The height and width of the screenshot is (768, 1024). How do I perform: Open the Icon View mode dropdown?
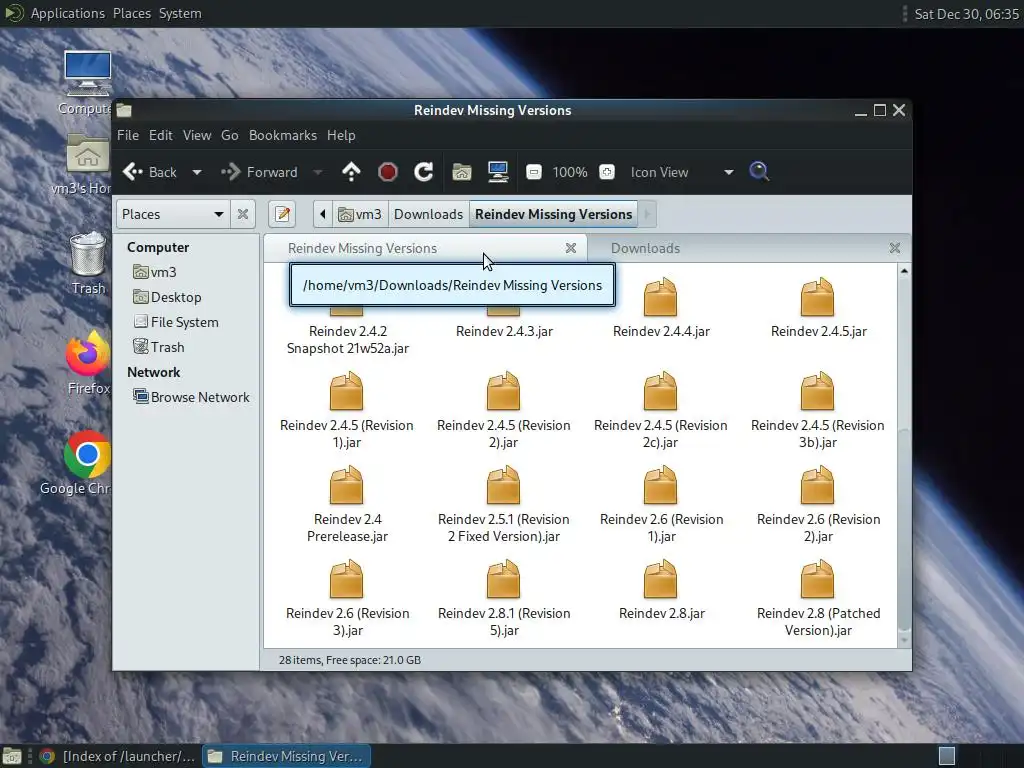click(x=682, y=172)
